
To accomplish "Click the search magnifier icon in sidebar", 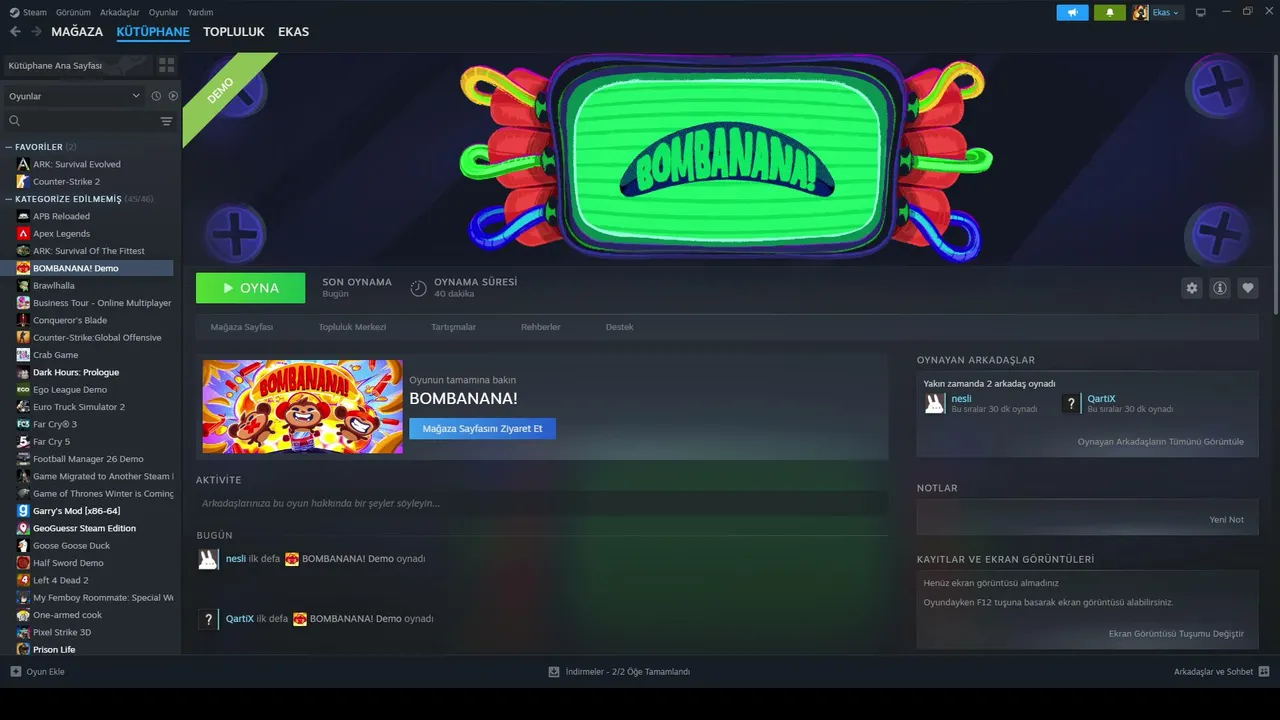I will (x=15, y=121).
